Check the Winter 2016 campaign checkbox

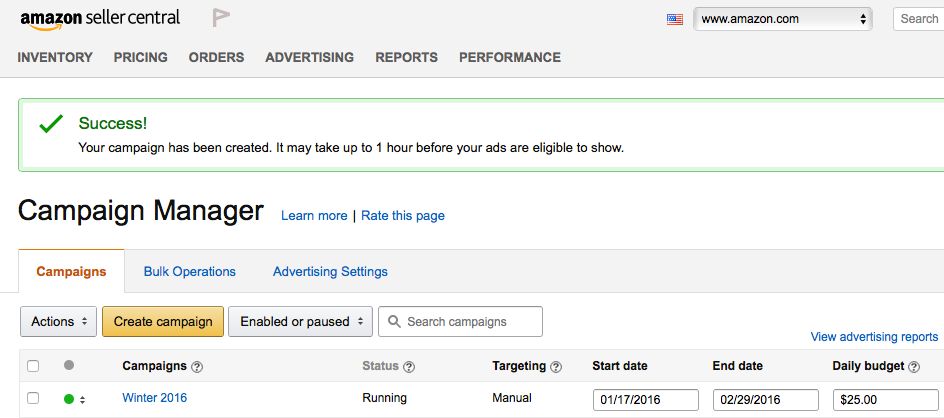(33, 398)
